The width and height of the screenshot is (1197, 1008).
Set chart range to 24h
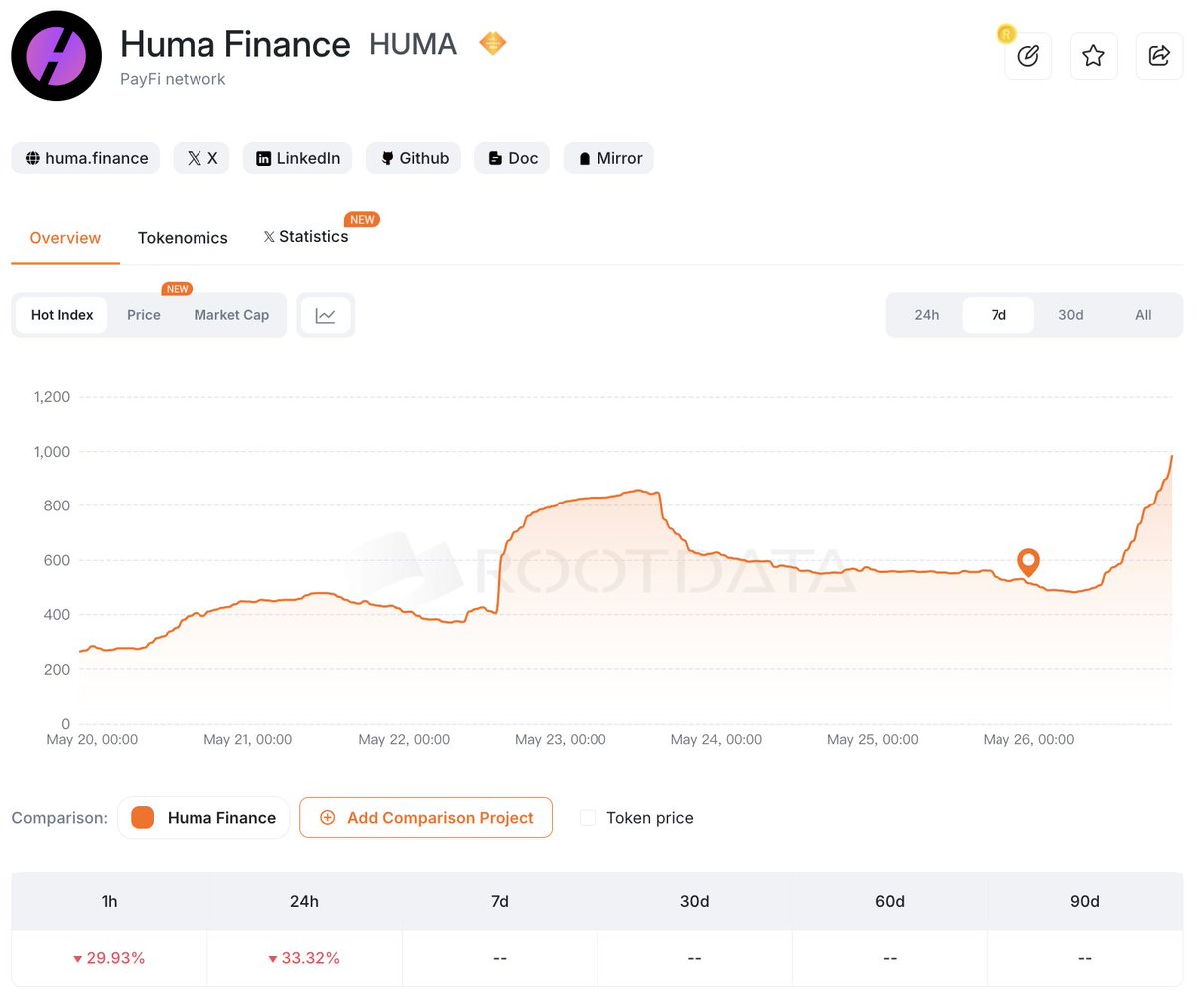(927, 315)
